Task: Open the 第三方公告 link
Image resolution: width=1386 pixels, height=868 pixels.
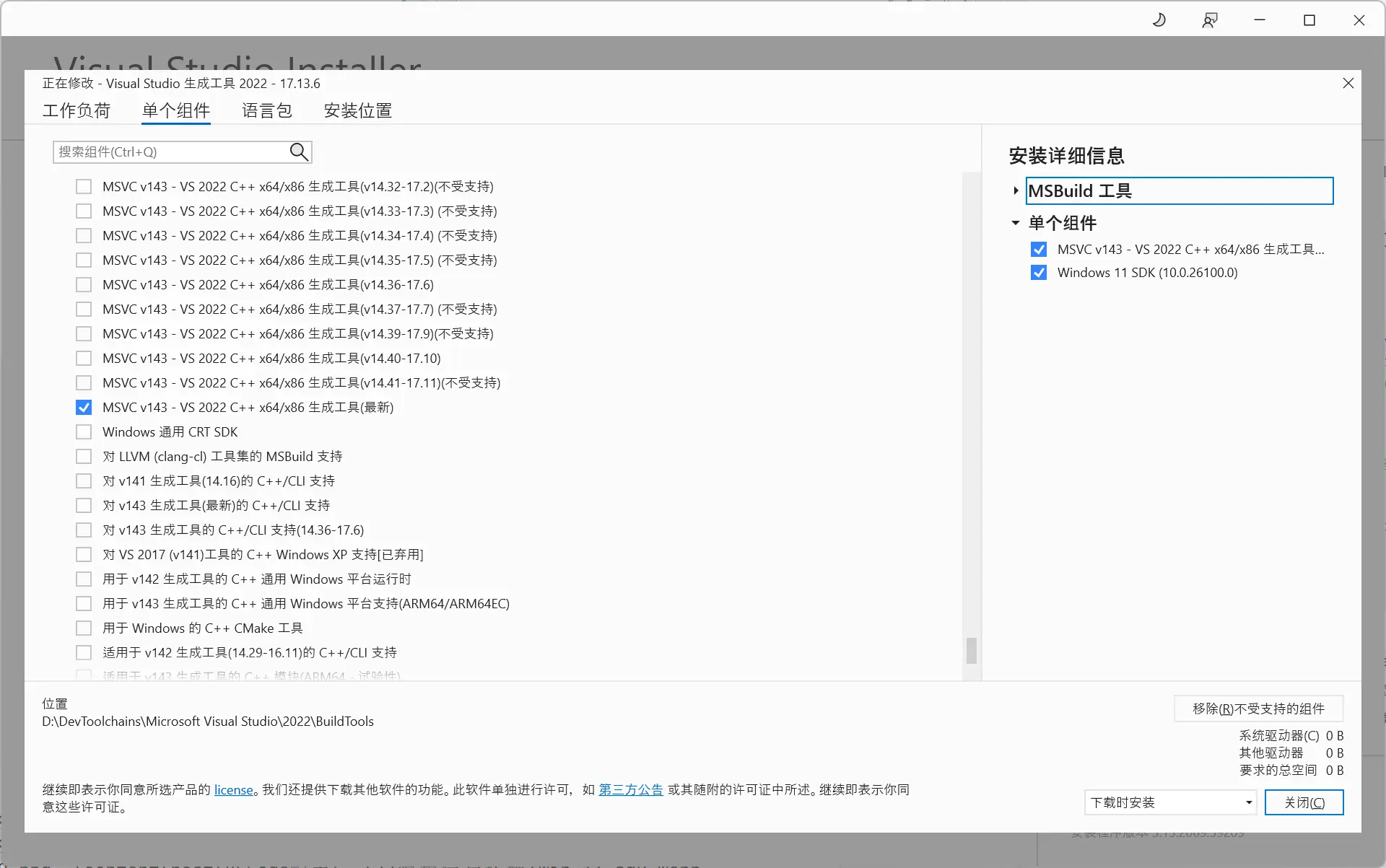Action: pos(631,790)
